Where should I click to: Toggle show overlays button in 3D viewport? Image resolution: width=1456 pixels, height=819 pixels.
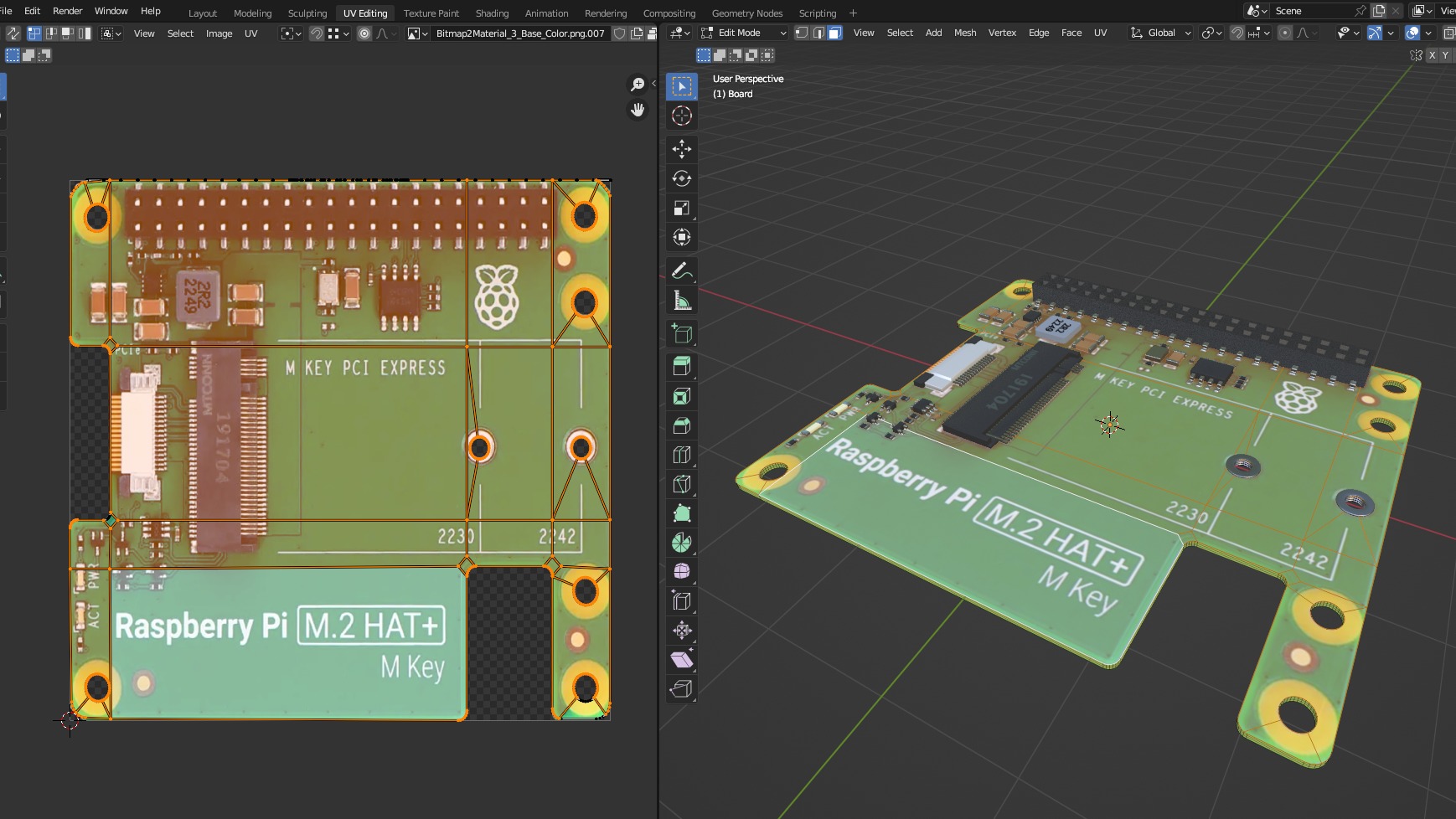[1412, 33]
